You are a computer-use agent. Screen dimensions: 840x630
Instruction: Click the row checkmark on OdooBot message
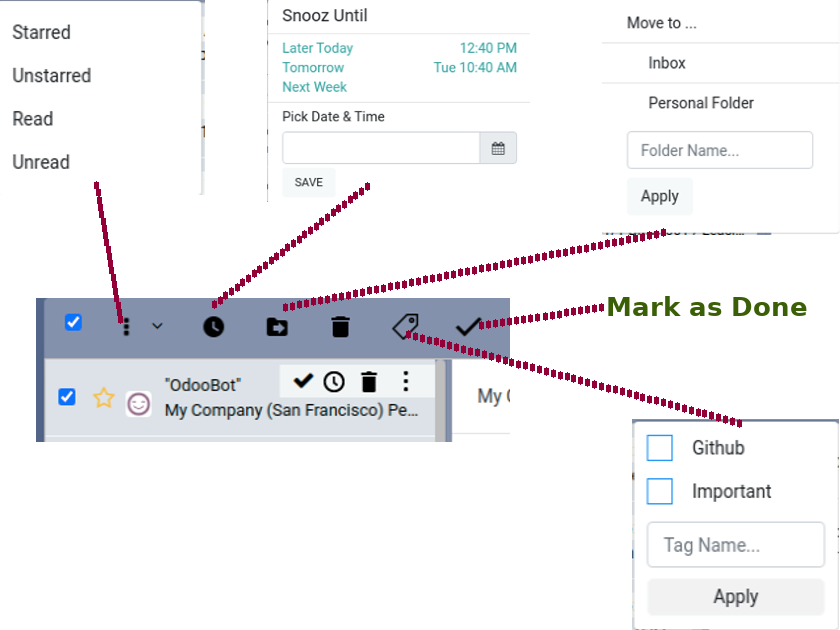point(304,381)
